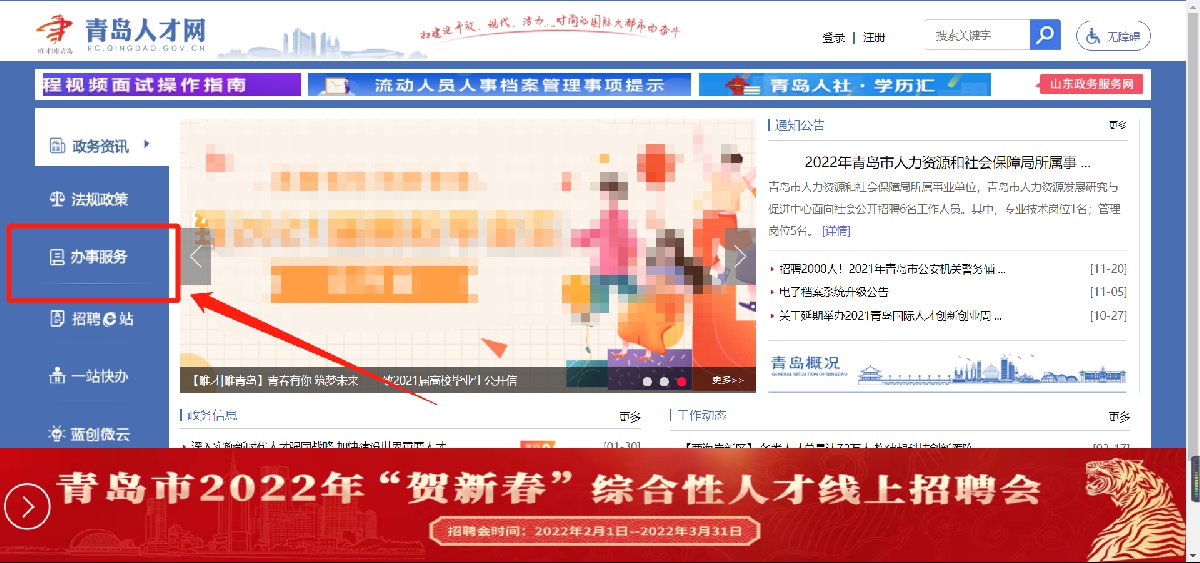Click the document icon beside 办事服务
The image size is (1200, 563).
[57, 258]
